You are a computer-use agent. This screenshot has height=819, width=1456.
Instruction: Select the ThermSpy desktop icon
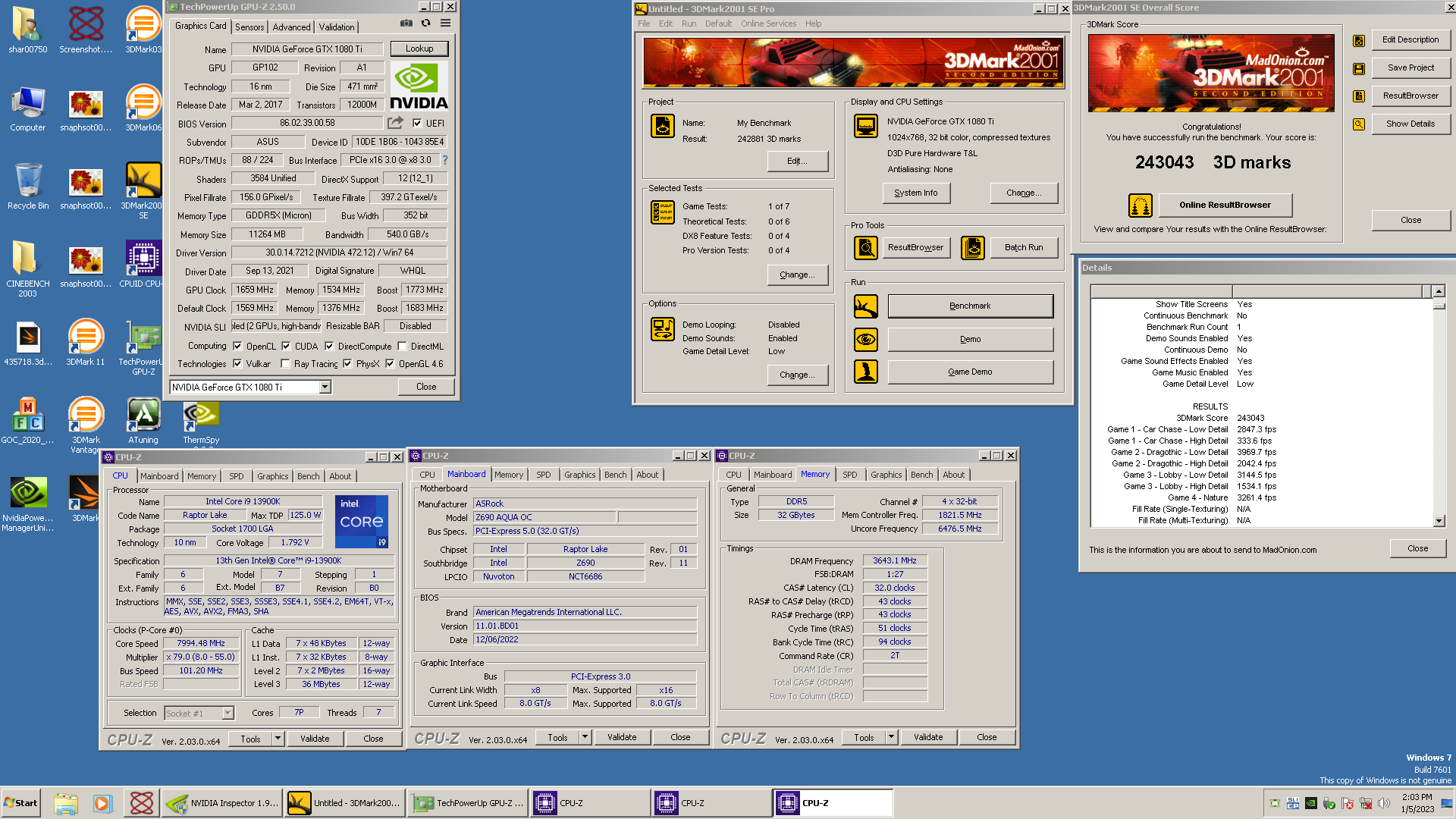[201, 423]
